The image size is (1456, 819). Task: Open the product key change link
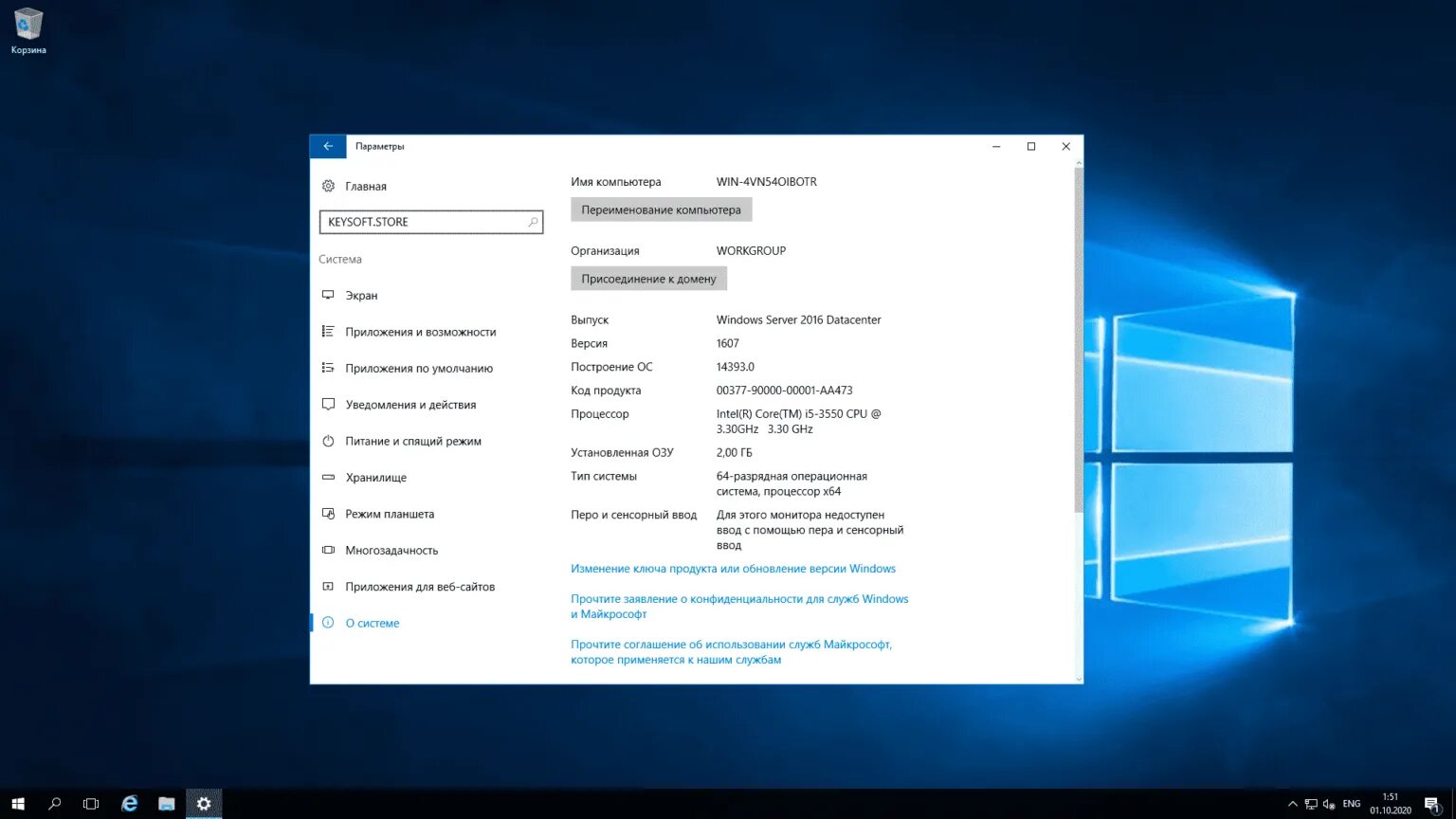[x=732, y=568]
